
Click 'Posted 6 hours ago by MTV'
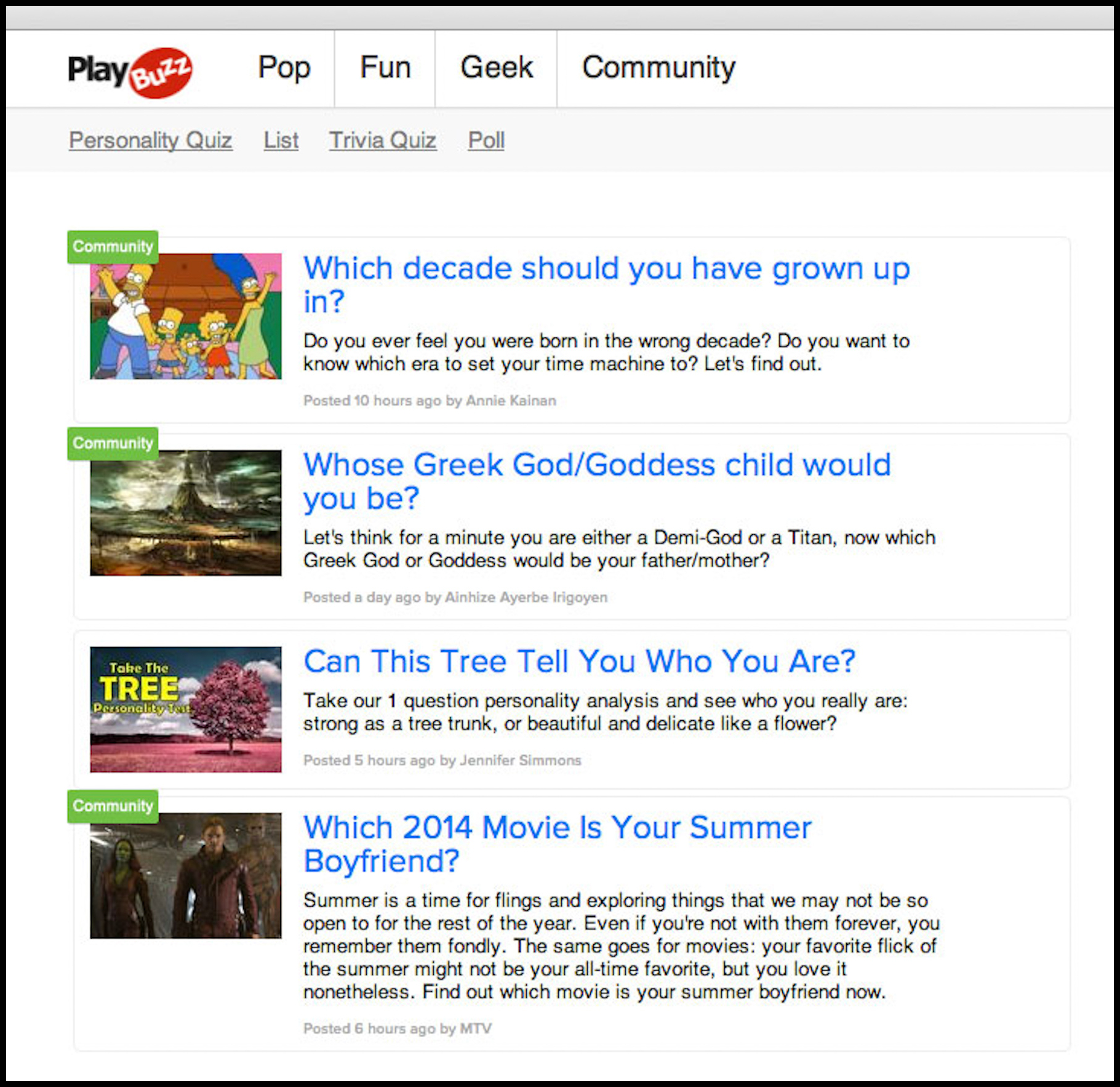coord(398,1029)
